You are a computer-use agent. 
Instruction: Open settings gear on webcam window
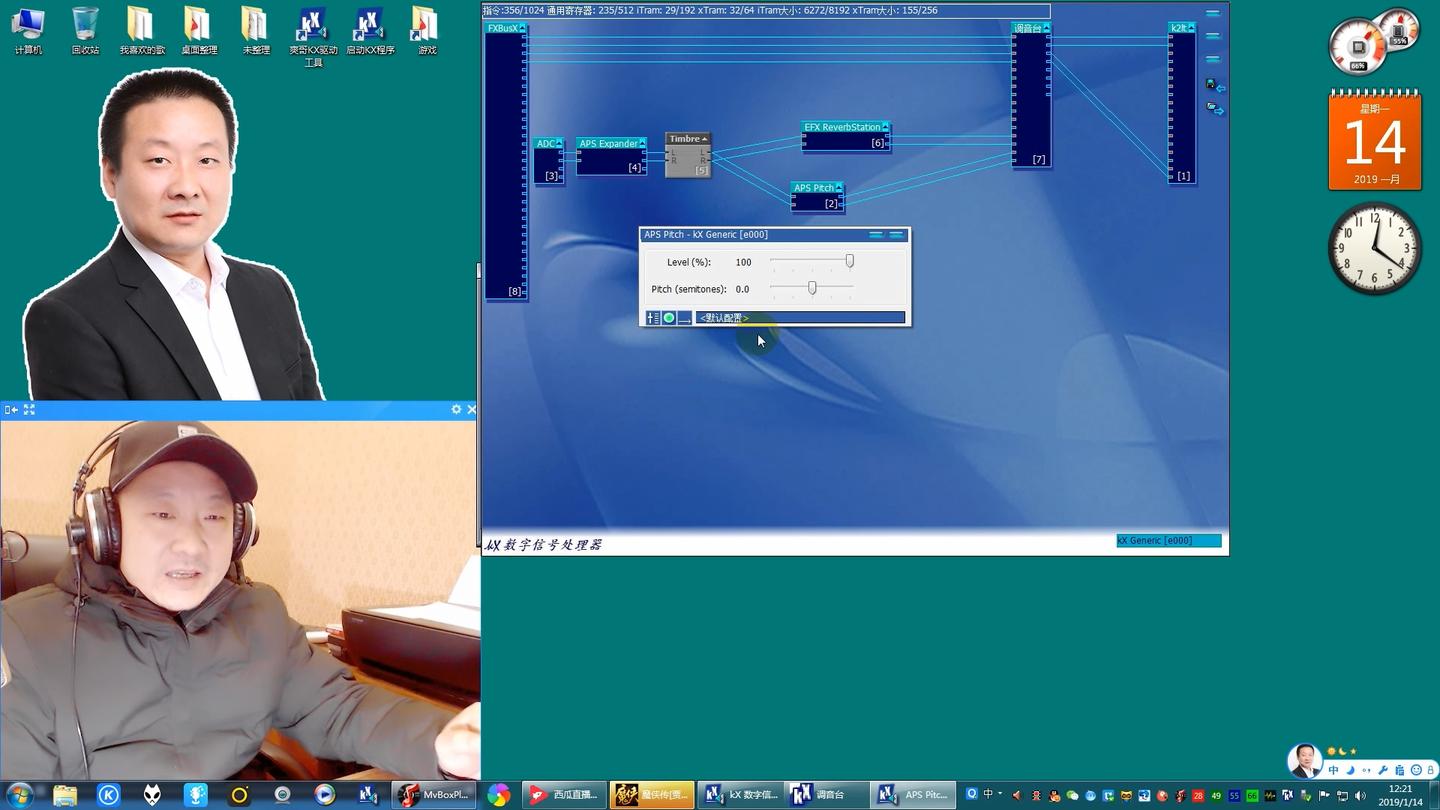(x=456, y=410)
